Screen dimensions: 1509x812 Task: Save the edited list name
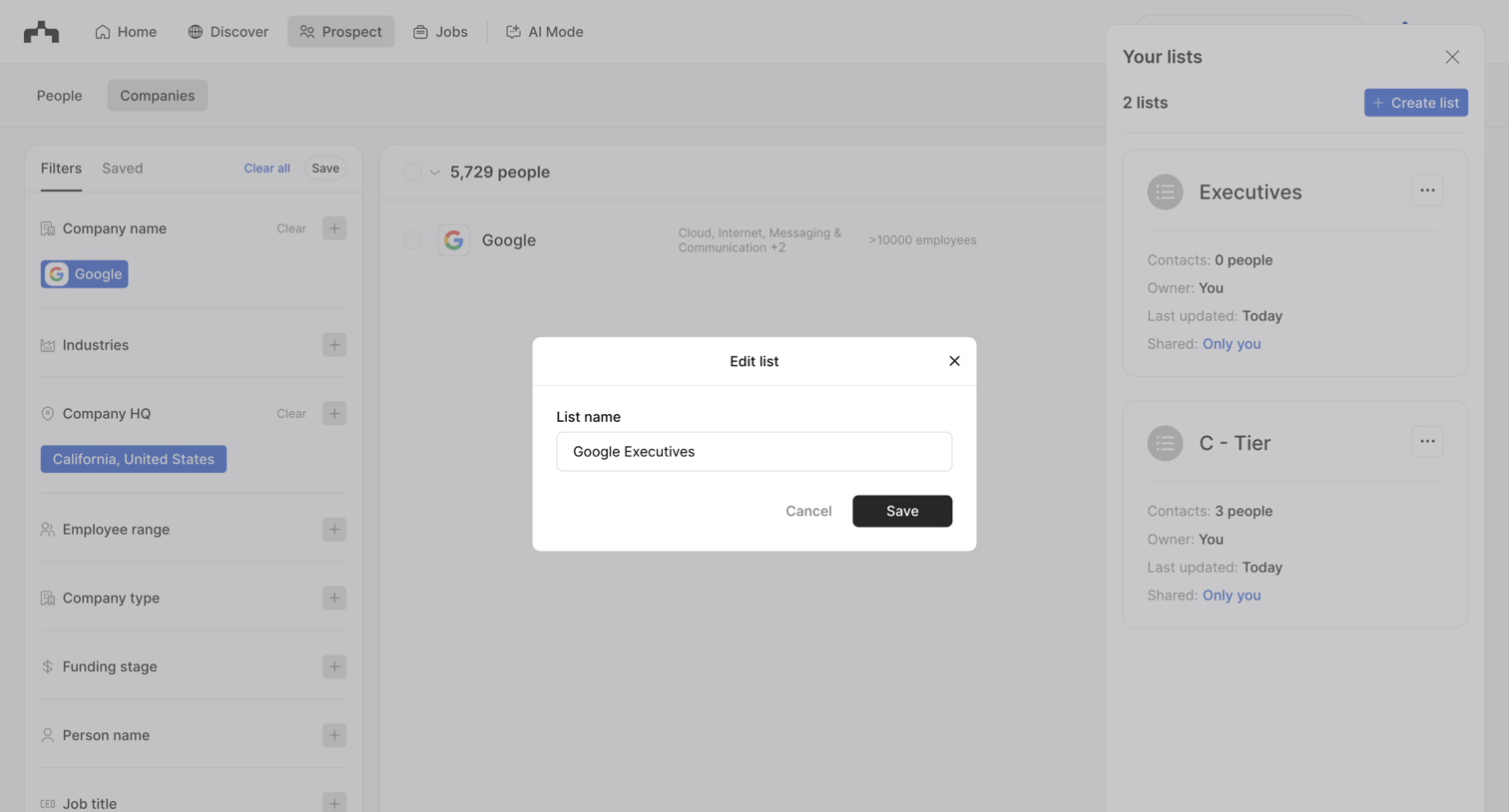[x=902, y=511]
